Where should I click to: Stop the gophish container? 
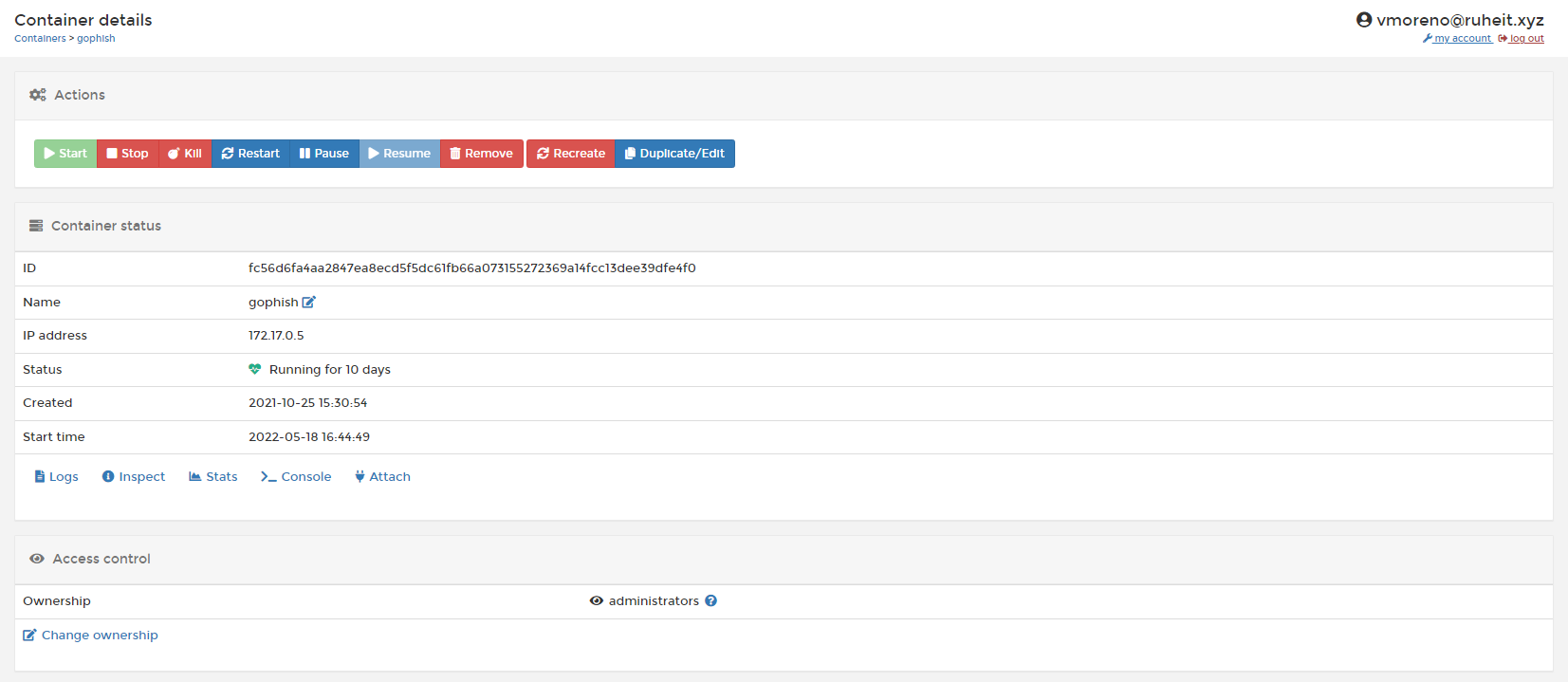pyautogui.click(x=127, y=154)
